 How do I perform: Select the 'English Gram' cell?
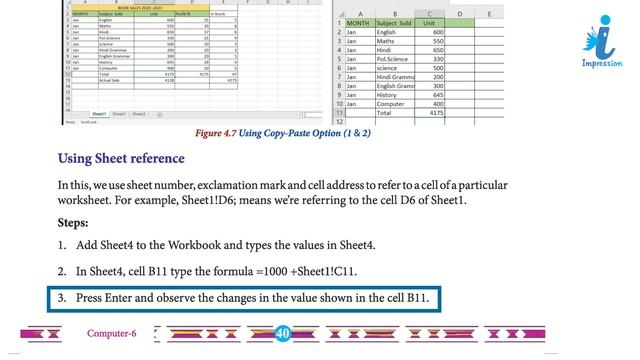click(395, 86)
